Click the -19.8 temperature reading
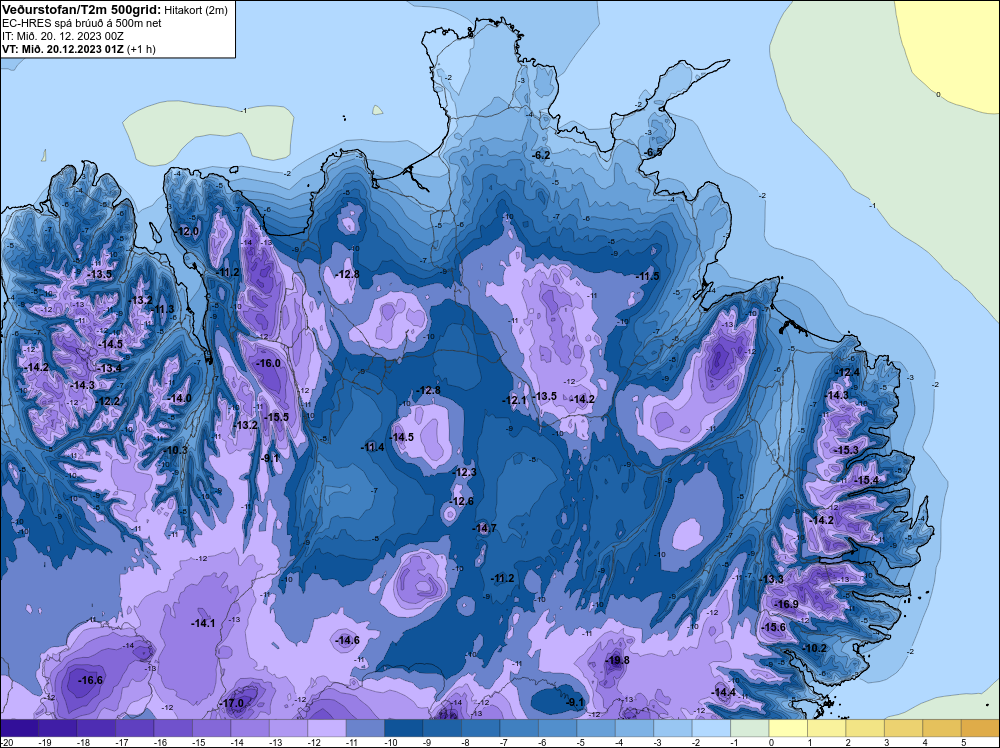The width and height of the screenshot is (1000, 748). click(x=617, y=660)
